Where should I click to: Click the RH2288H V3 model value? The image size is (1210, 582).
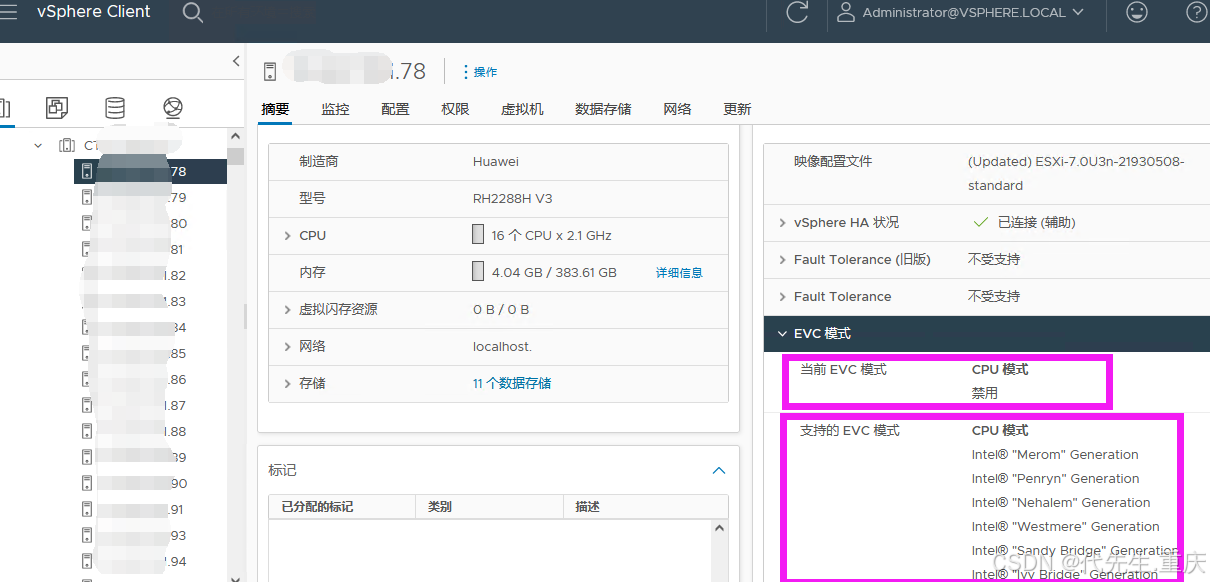[514, 199]
